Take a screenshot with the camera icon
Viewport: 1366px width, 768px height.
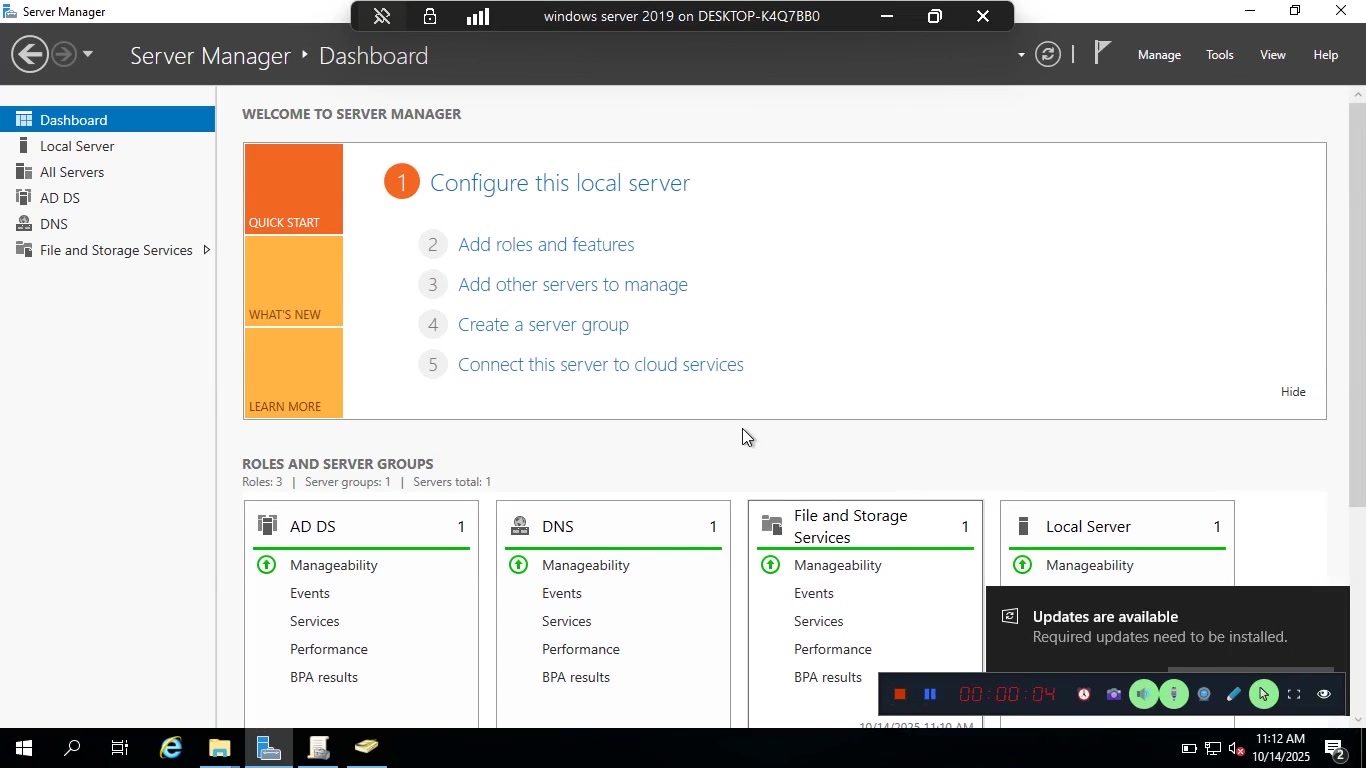coord(1114,694)
